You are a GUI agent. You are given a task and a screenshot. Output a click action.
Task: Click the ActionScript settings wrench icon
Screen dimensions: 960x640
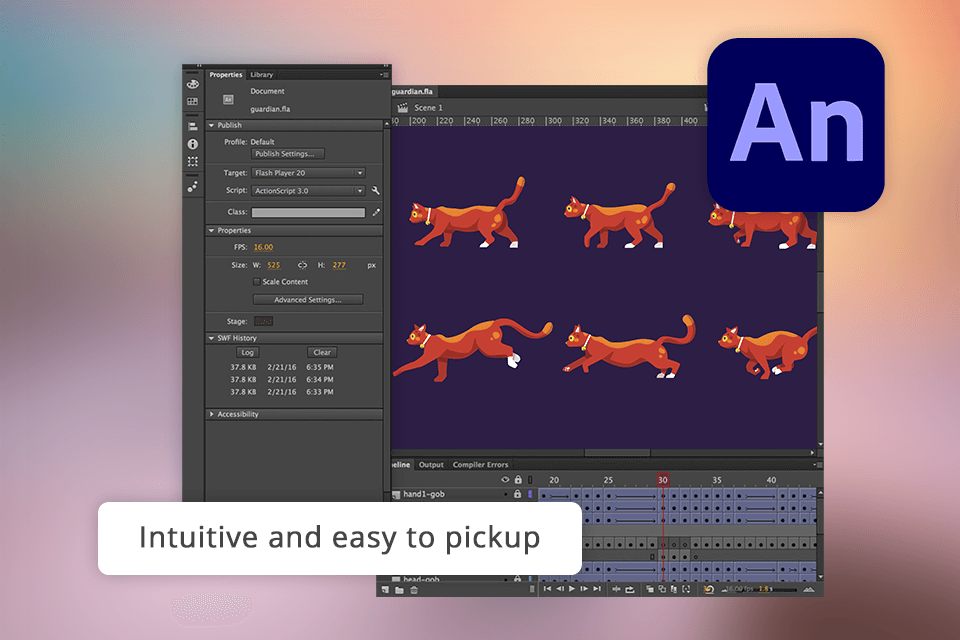(375, 190)
